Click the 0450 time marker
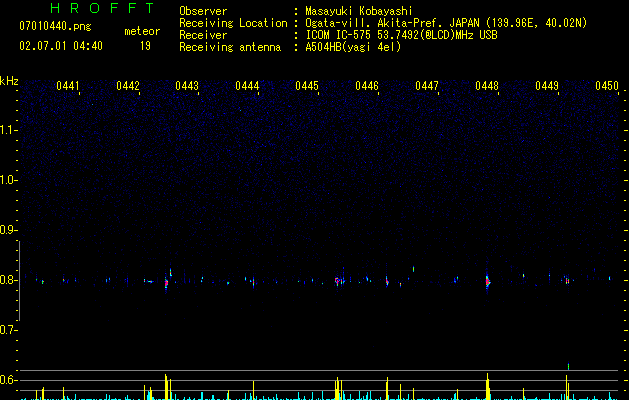 pyautogui.click(x=607, y=86)
